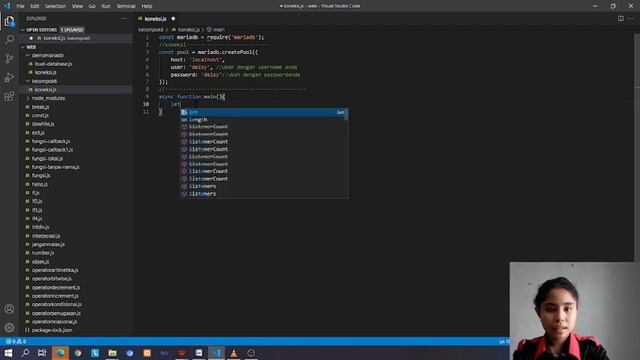Screen dimensions: 640x360
Task: Open objek.js in the explorer
Action: pyautogui.click(x=40, y=262)
